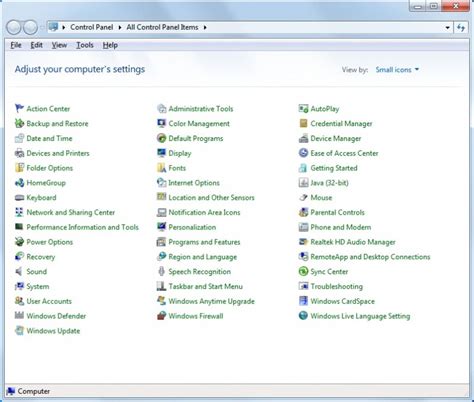Open the Windows Defender link
Viewport: 474px width, 402px height.
pos(56,316)
